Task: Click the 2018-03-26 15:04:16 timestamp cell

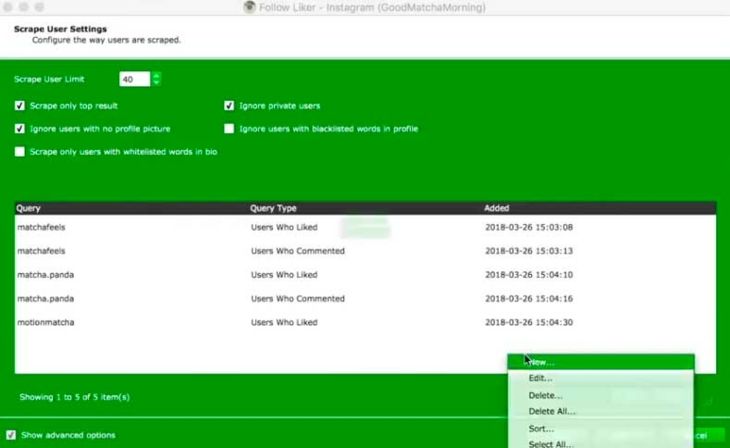Action: 529,299
